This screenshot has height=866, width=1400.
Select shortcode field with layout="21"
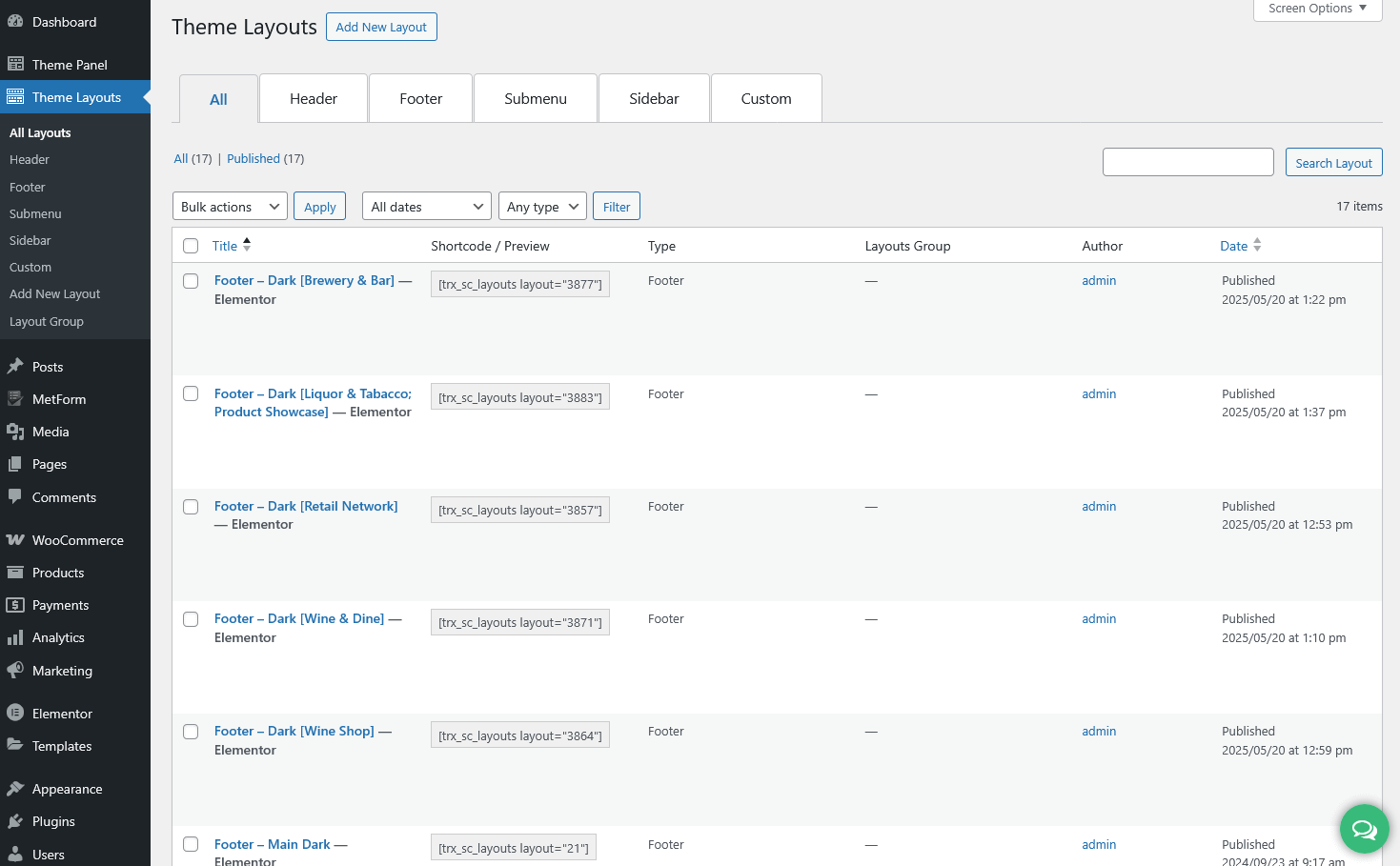tap(514, 848)
